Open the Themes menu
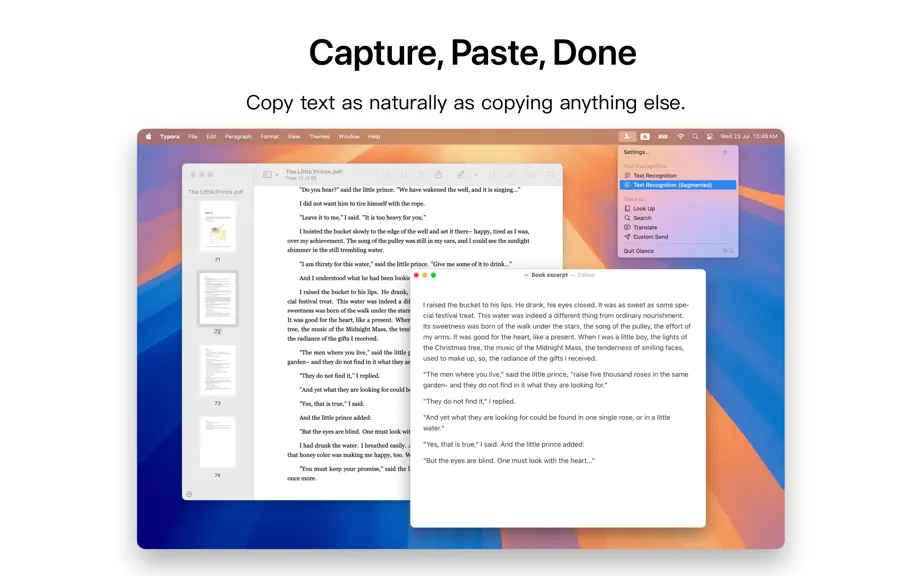 319,136
